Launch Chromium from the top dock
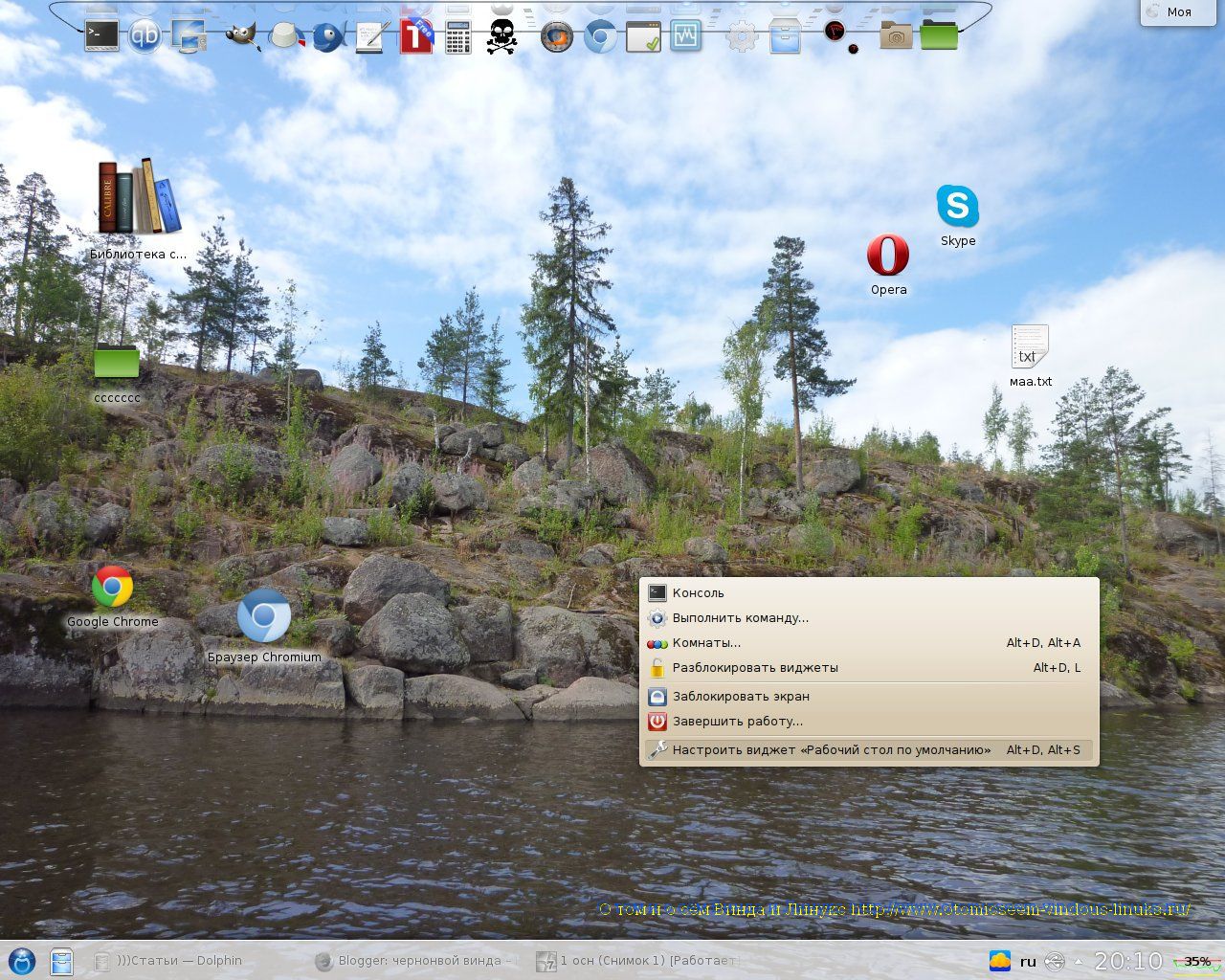 tap(601, 37)
